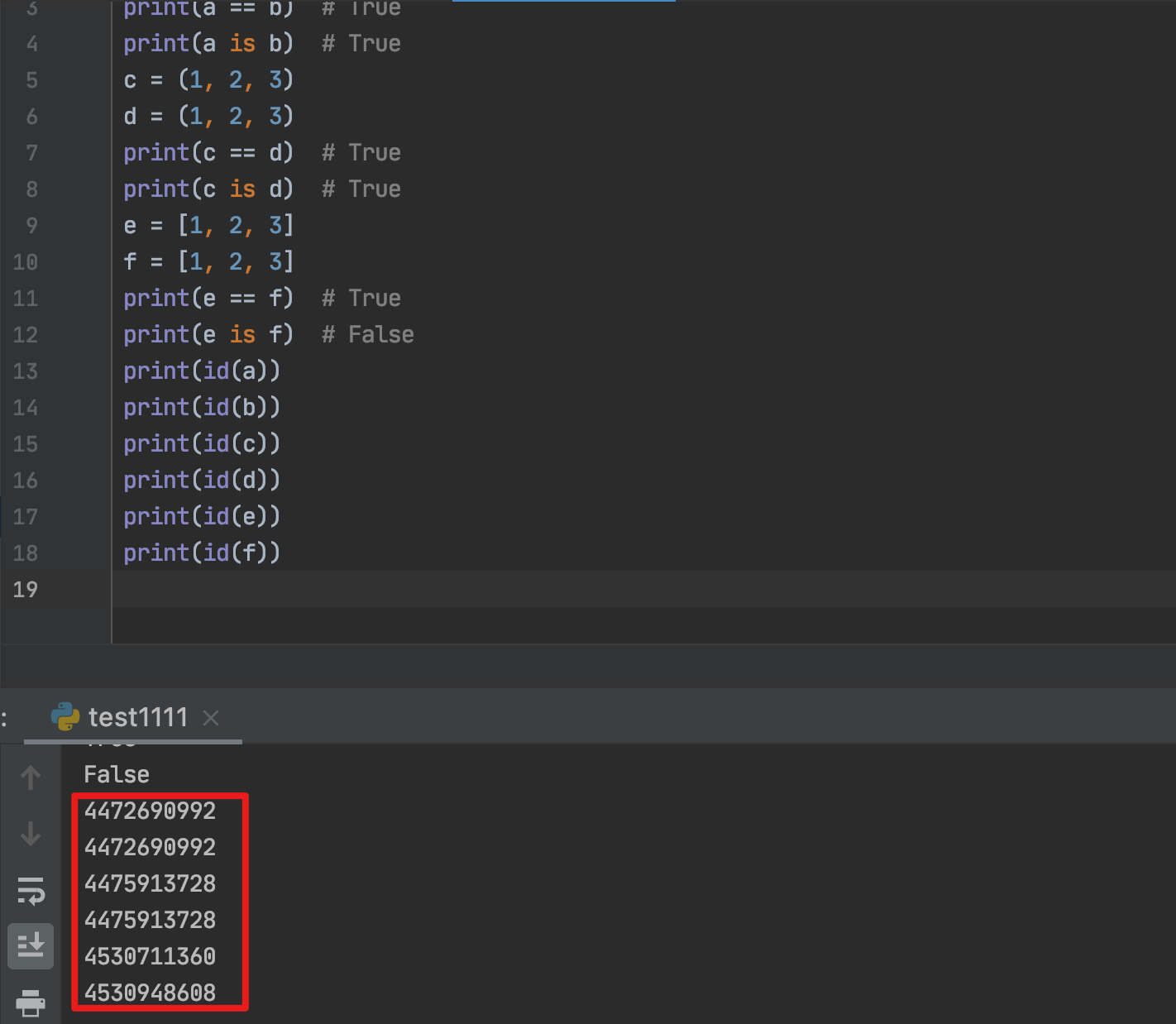This screenshot has height=1024, width=1176.
Task: Close the test1111 console tab
Action: pyautogui.click(x=211, y=718)
